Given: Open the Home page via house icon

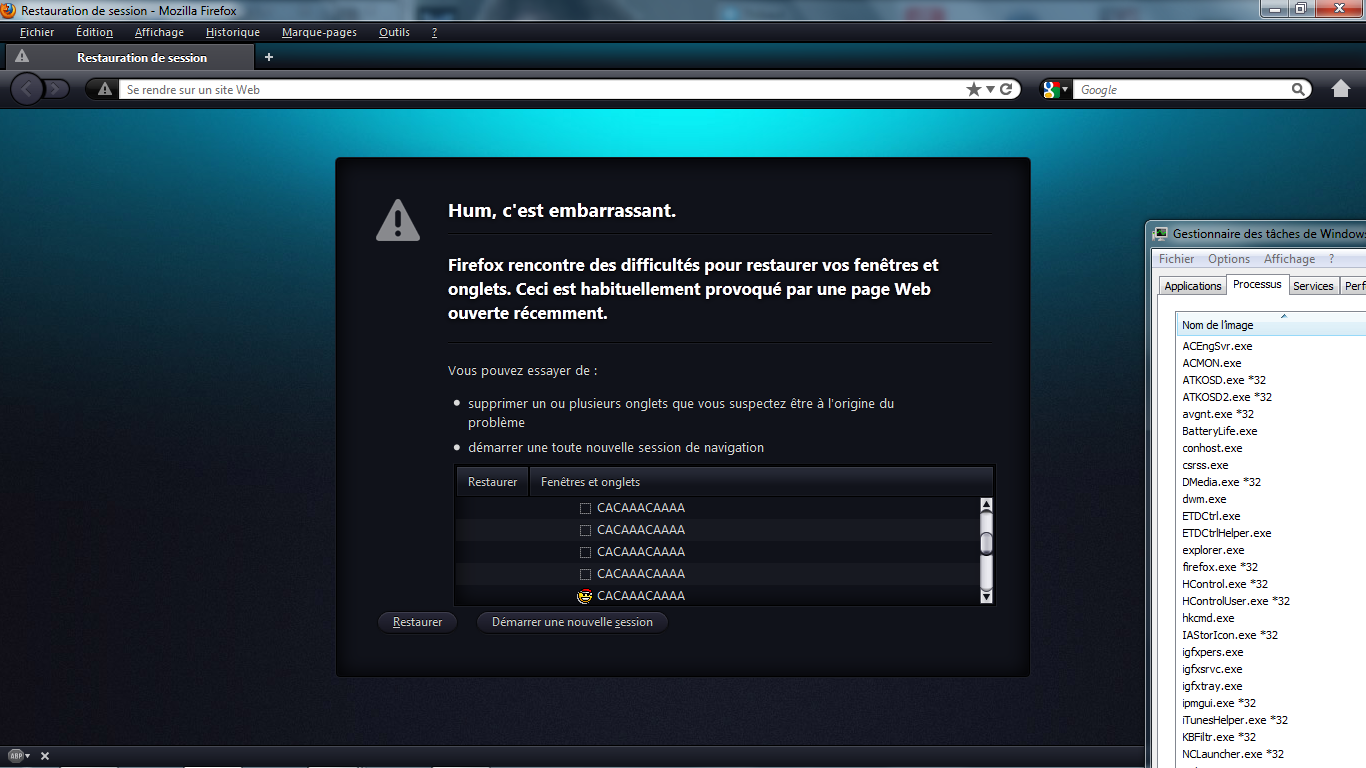Looking at the screenshot, I should (x=1341, y=89).
